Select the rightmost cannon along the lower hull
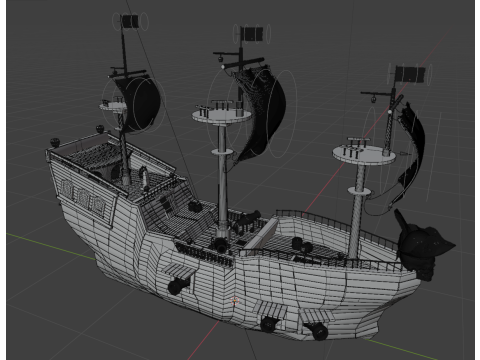The width and height of the screenshot is (480, 360). tap(317, 330)
